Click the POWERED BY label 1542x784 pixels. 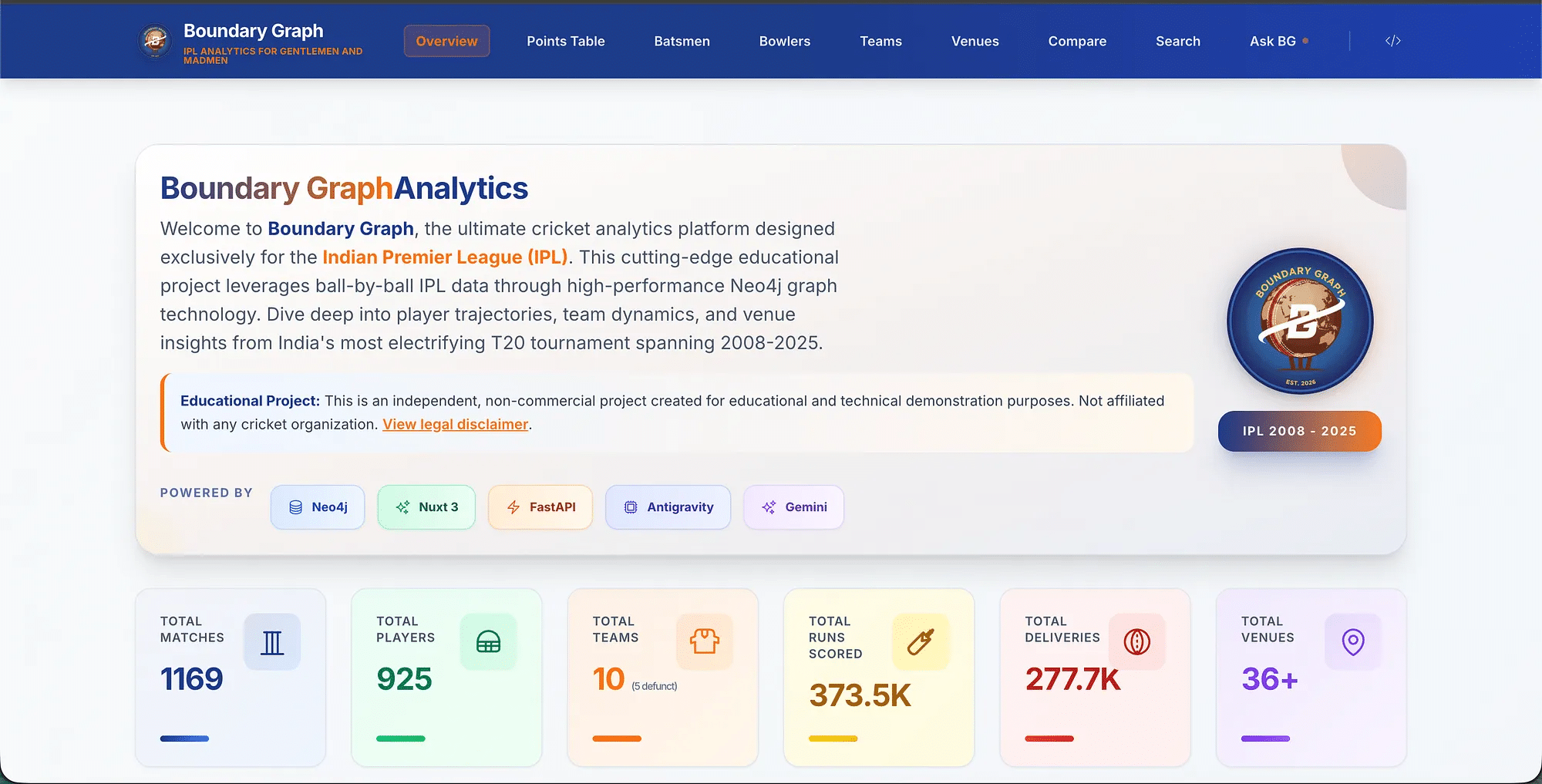tap(206, 493)
